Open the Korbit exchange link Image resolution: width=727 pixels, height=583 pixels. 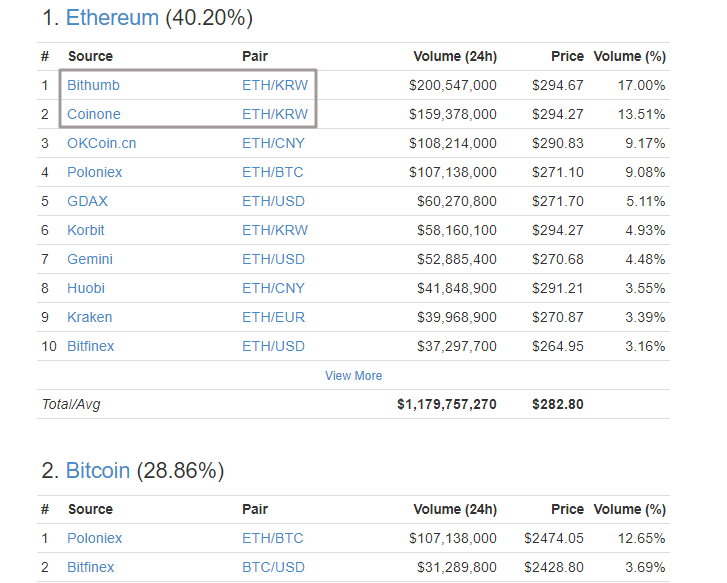tap(86, 230)
